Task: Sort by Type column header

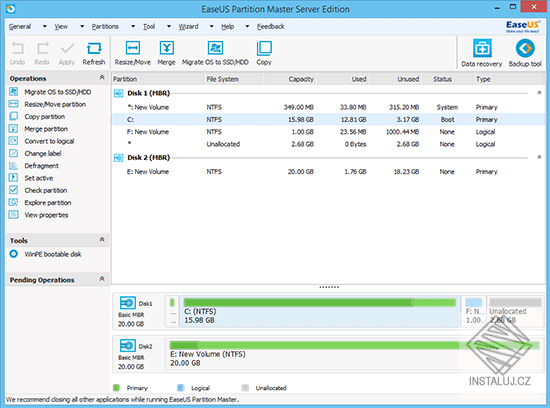Action: 509,79
